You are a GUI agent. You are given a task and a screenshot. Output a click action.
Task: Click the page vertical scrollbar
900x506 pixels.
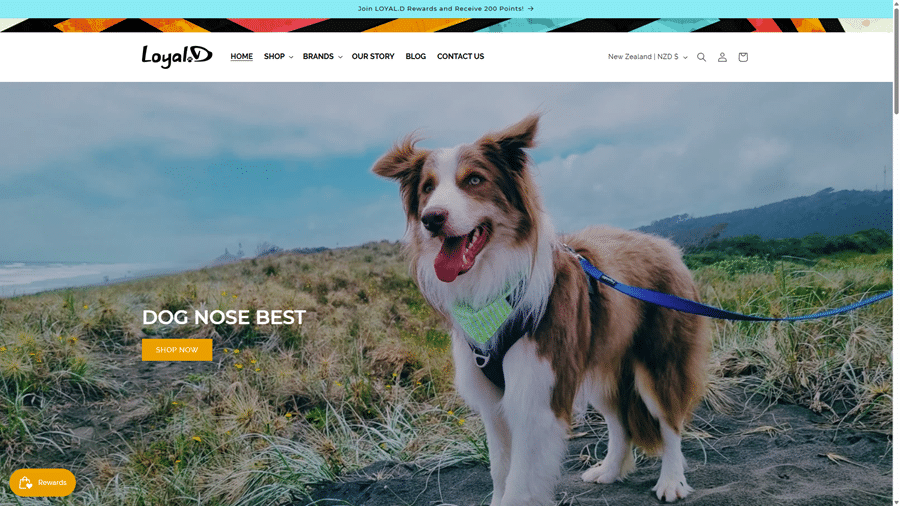(896, 253)
